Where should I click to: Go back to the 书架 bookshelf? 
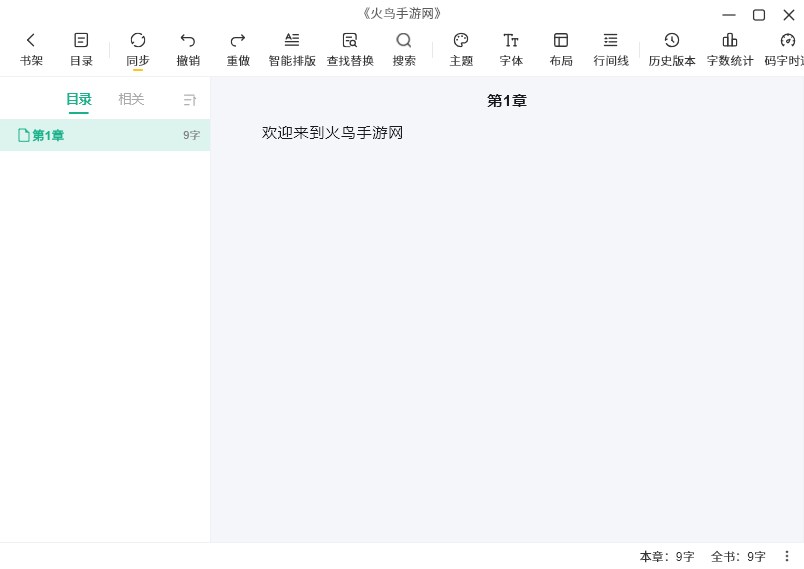[31, 49]
